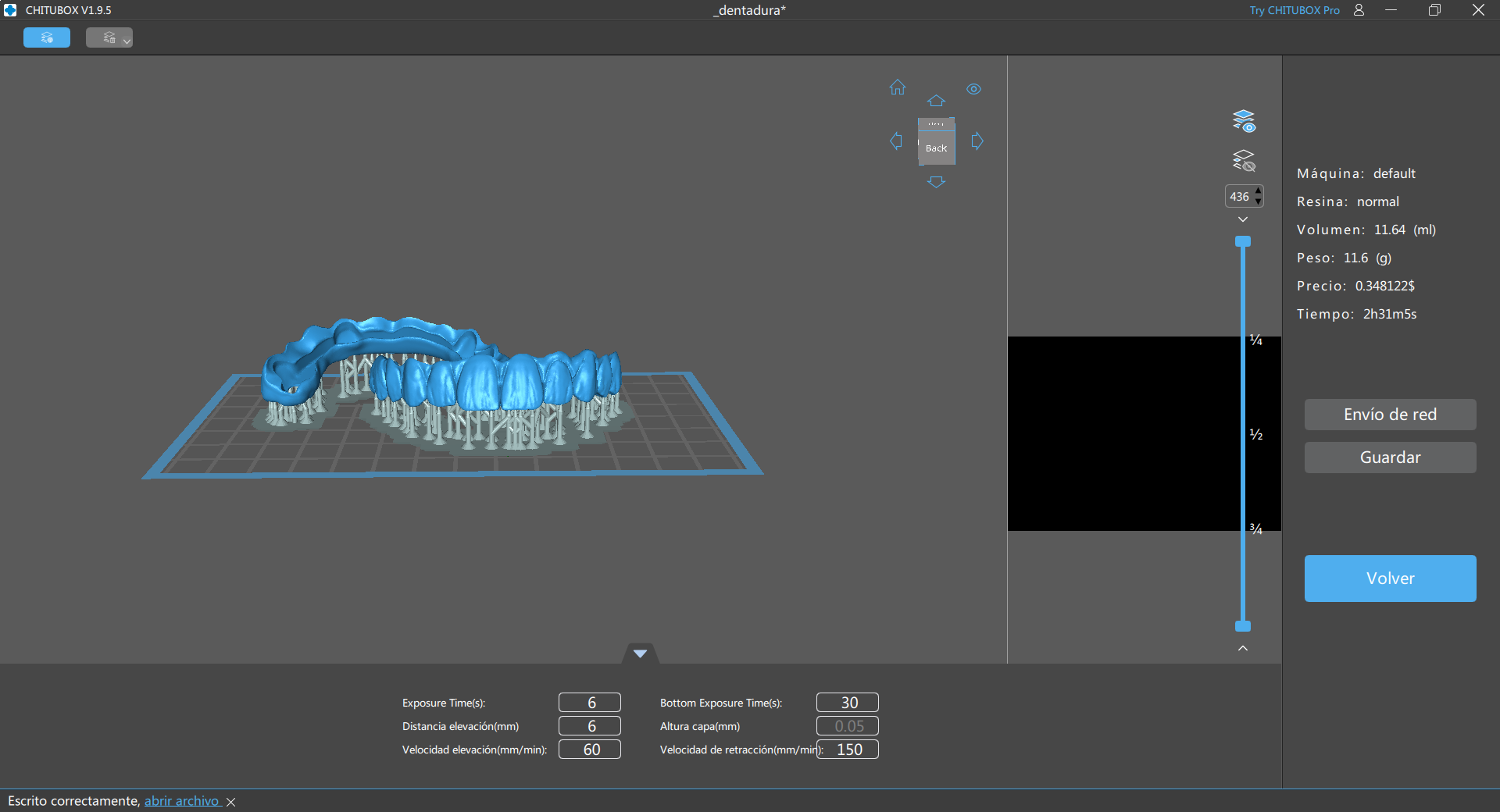Jump to the ¼ mark on the slider
1500x812 pixels.
pos(1256,340)
